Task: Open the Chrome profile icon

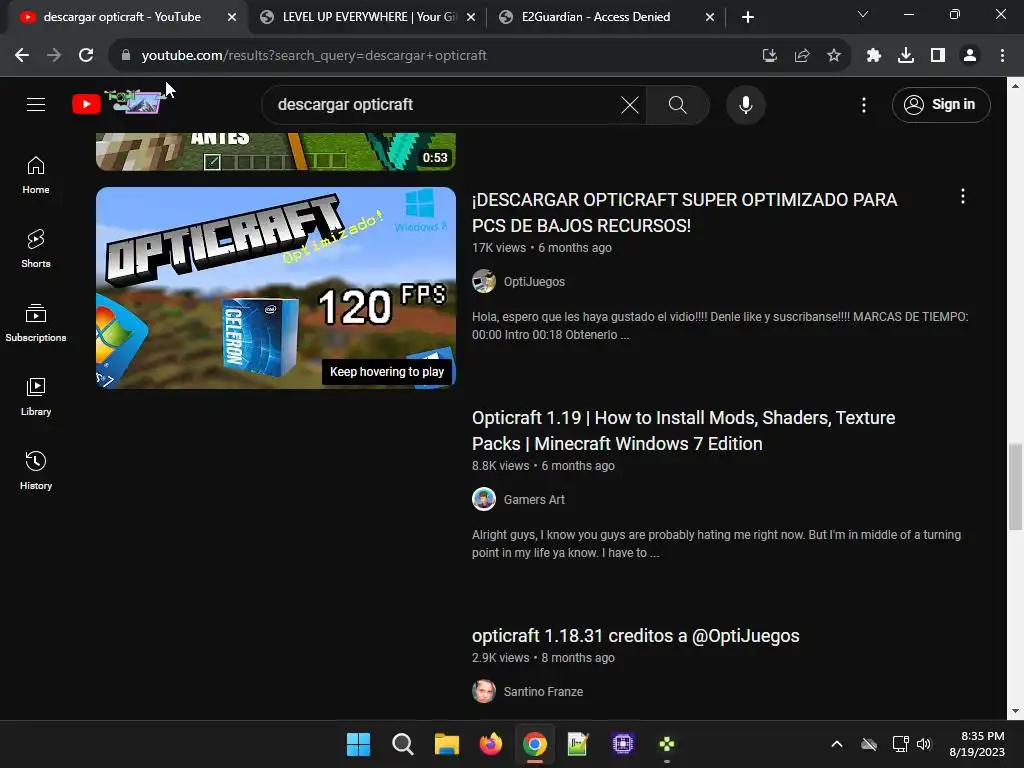Action: [x=969, y=56]
